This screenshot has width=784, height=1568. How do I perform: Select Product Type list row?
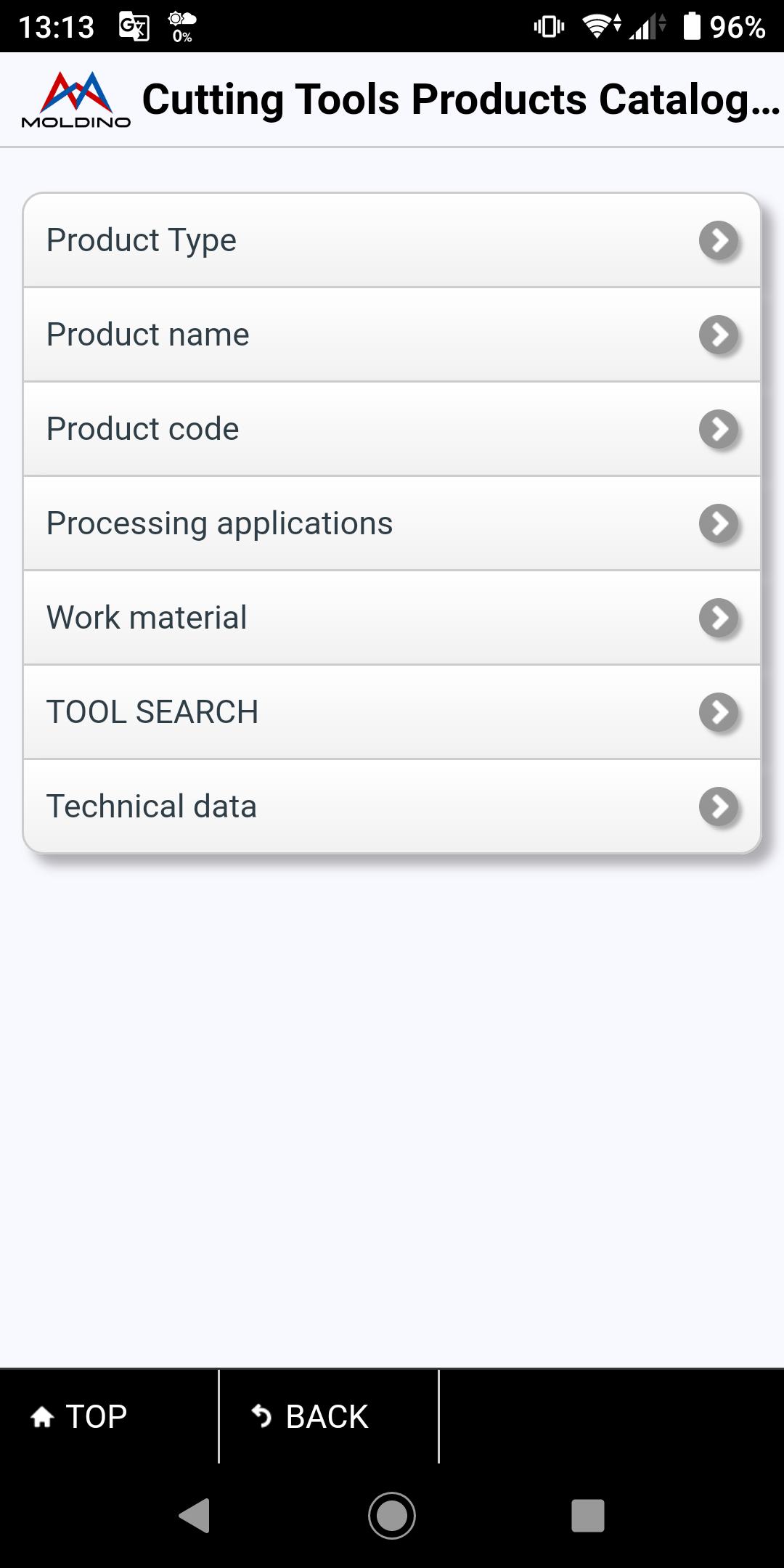[392, 240]
